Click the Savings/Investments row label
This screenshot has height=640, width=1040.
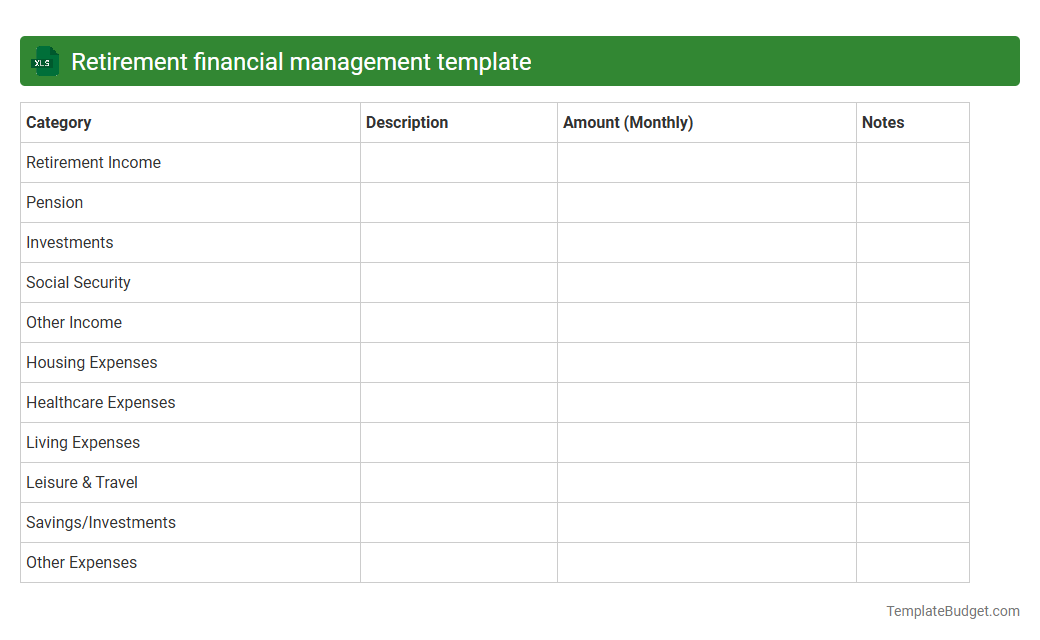100,522
